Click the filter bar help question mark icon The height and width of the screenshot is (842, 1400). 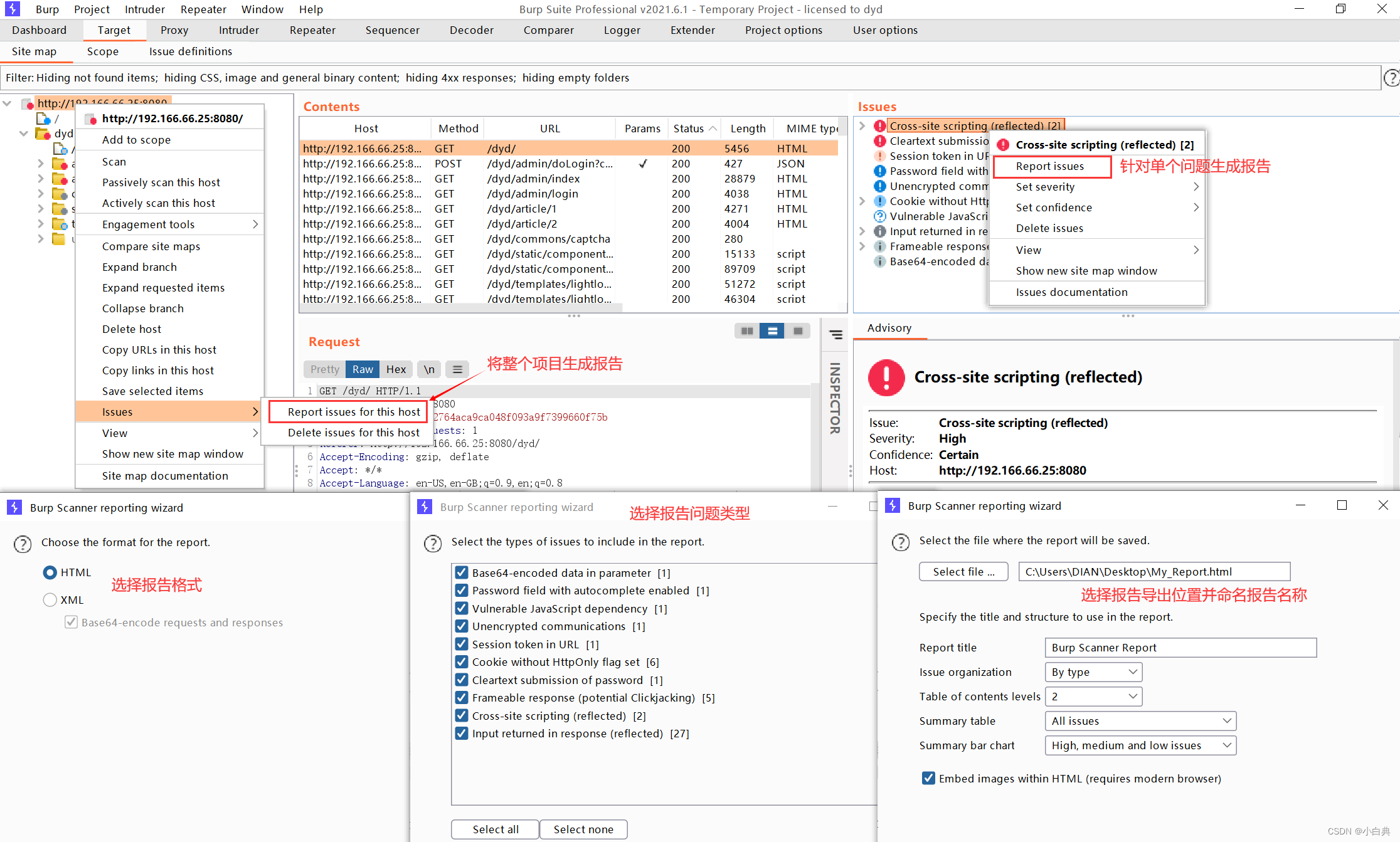1392,77
